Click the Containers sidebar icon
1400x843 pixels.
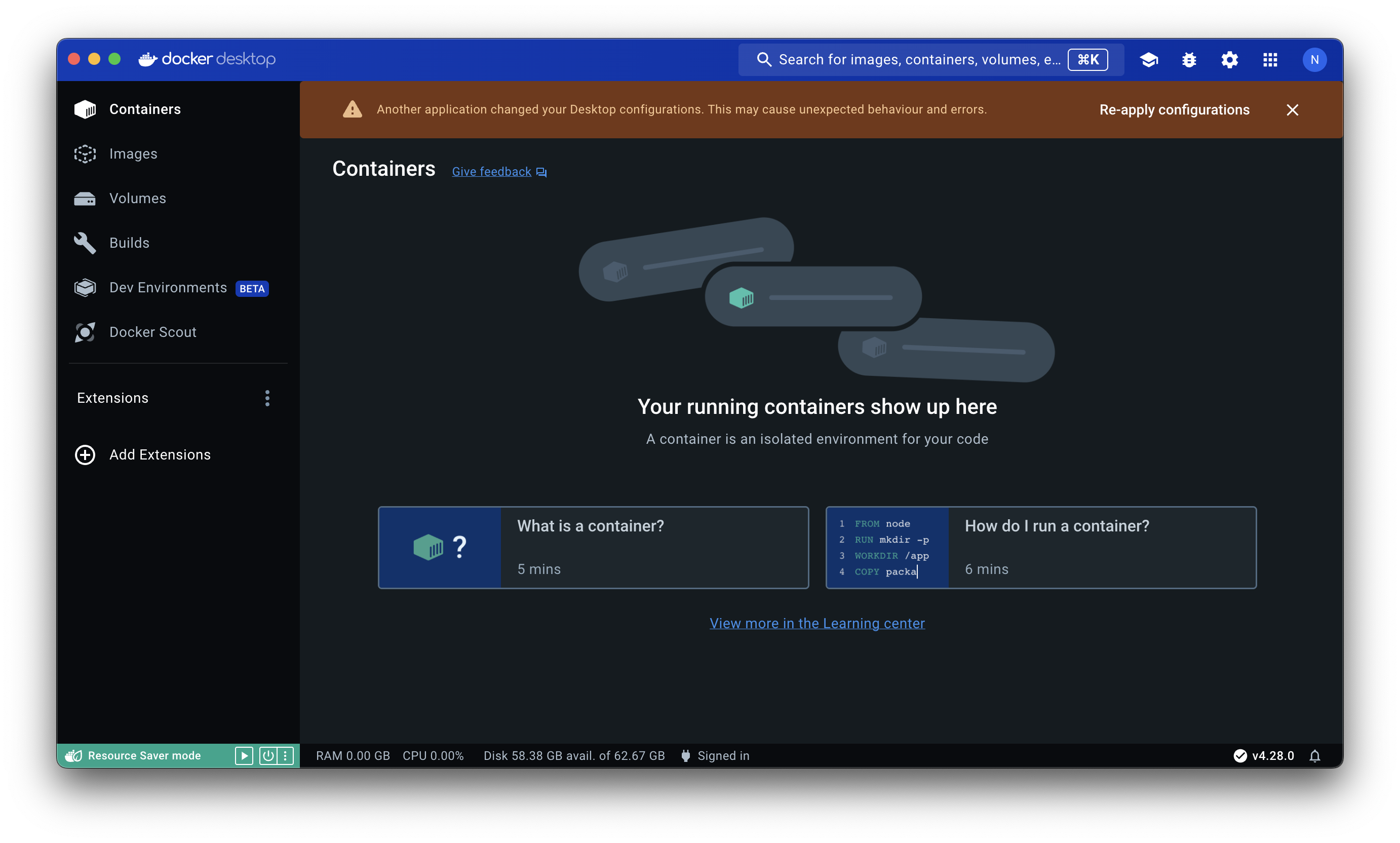[85, 109]
